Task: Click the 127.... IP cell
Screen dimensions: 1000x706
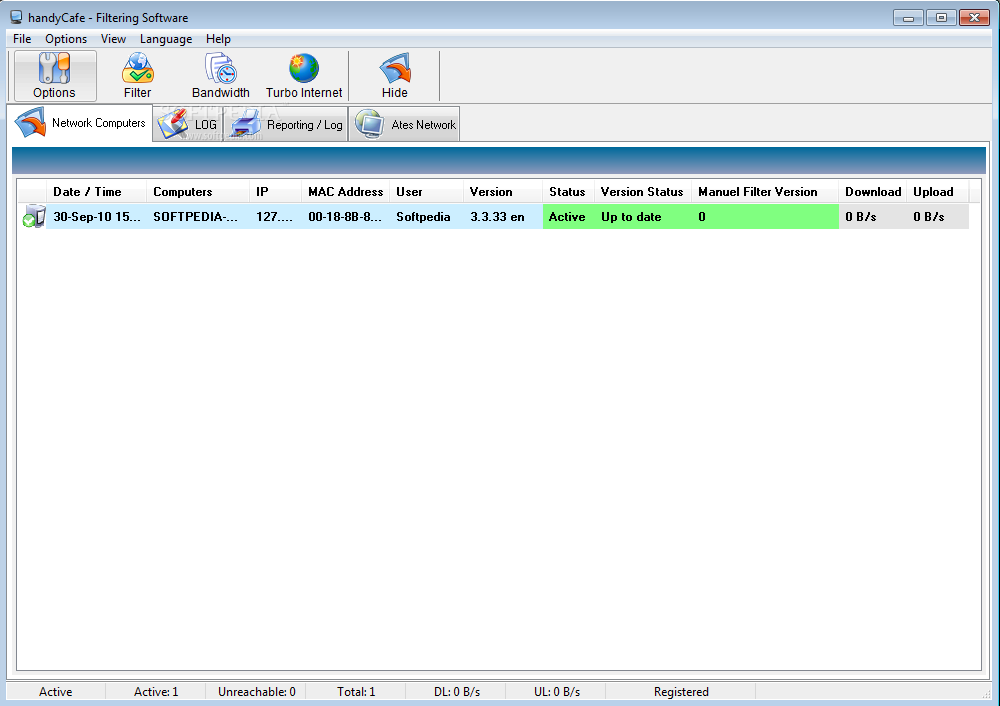Action: [x=276, y=217]
